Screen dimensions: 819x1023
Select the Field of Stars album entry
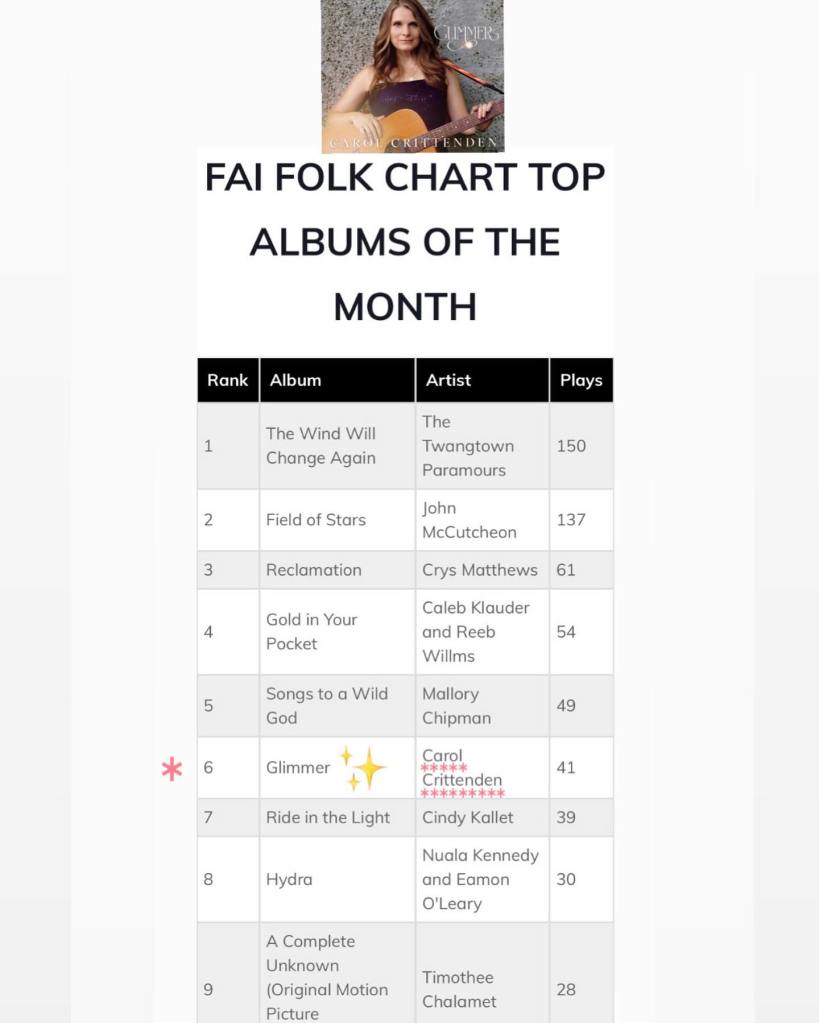[316, 520]
